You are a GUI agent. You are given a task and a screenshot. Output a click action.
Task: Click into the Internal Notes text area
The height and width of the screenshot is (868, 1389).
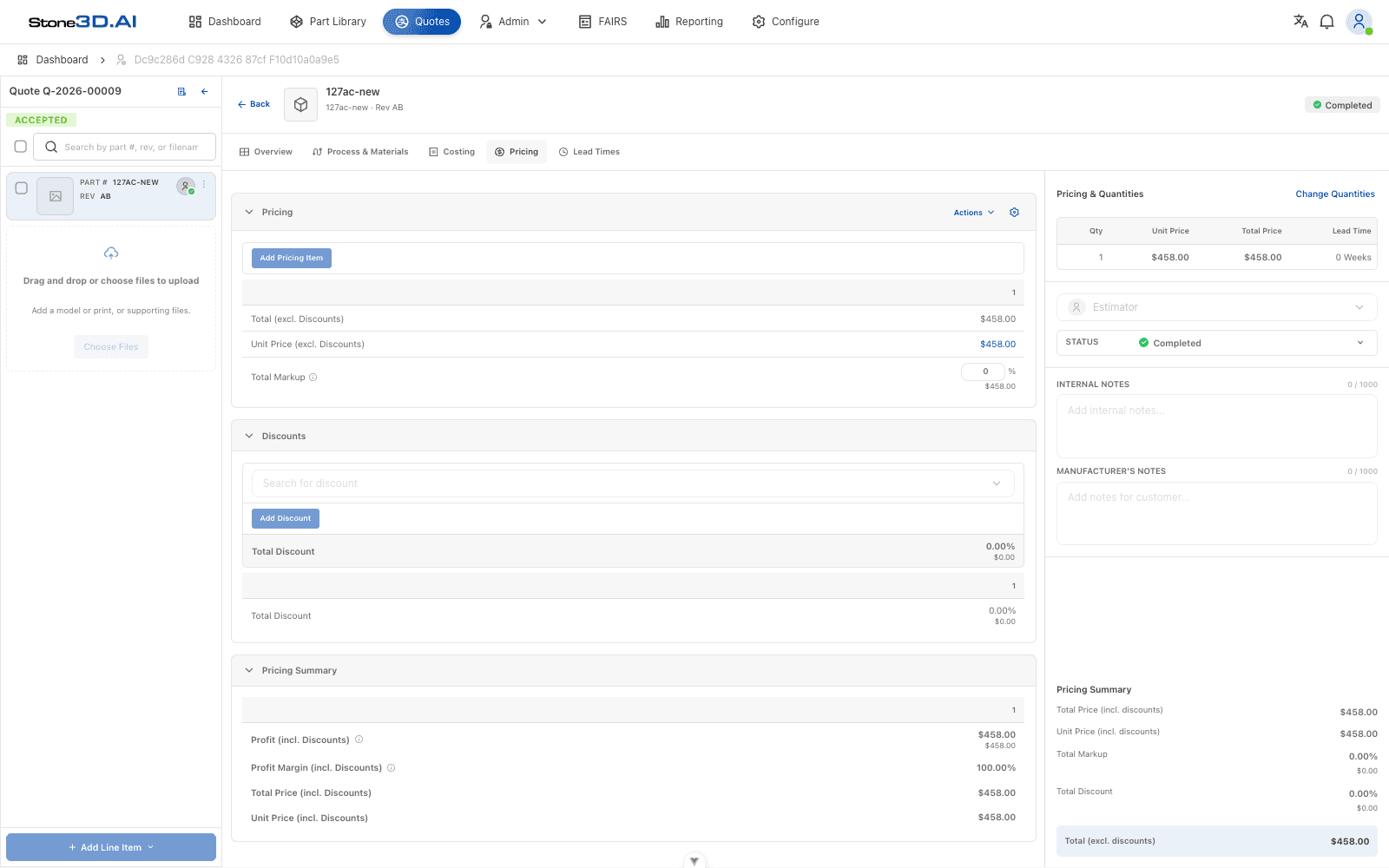1216,426
